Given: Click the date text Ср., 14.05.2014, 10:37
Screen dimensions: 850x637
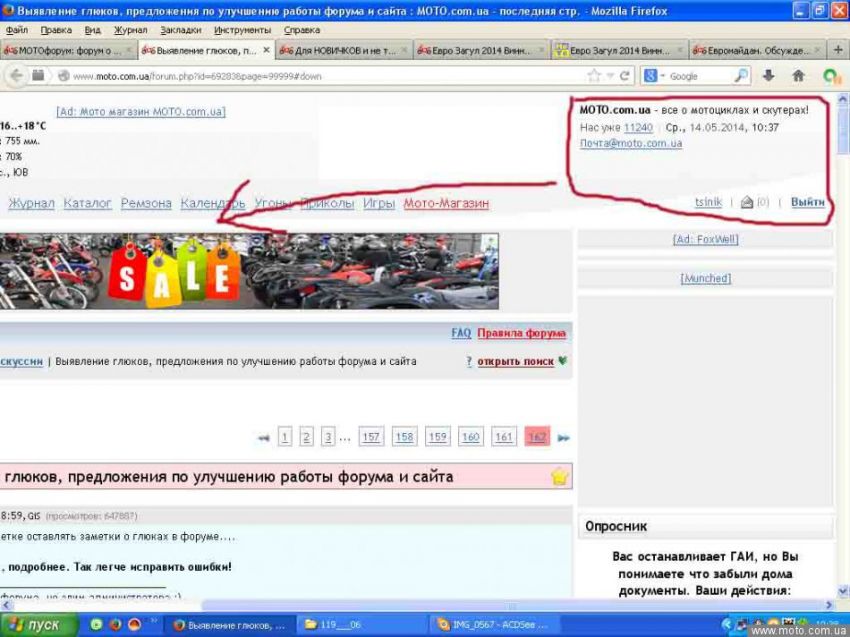Looking at the screenshot, I should pos(722,127).
